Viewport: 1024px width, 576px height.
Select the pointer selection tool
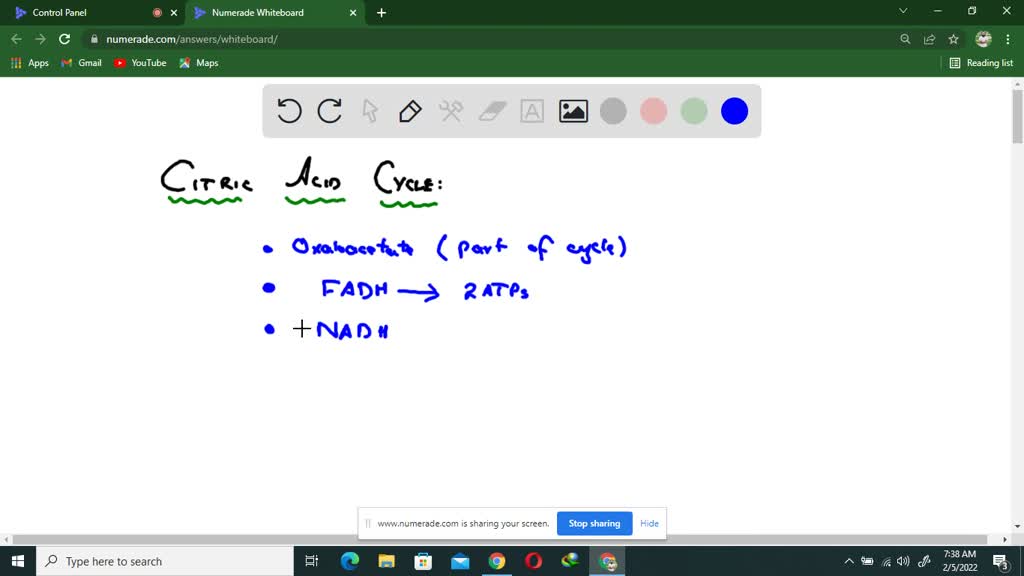pyautogui.click(x=370, y=111)
